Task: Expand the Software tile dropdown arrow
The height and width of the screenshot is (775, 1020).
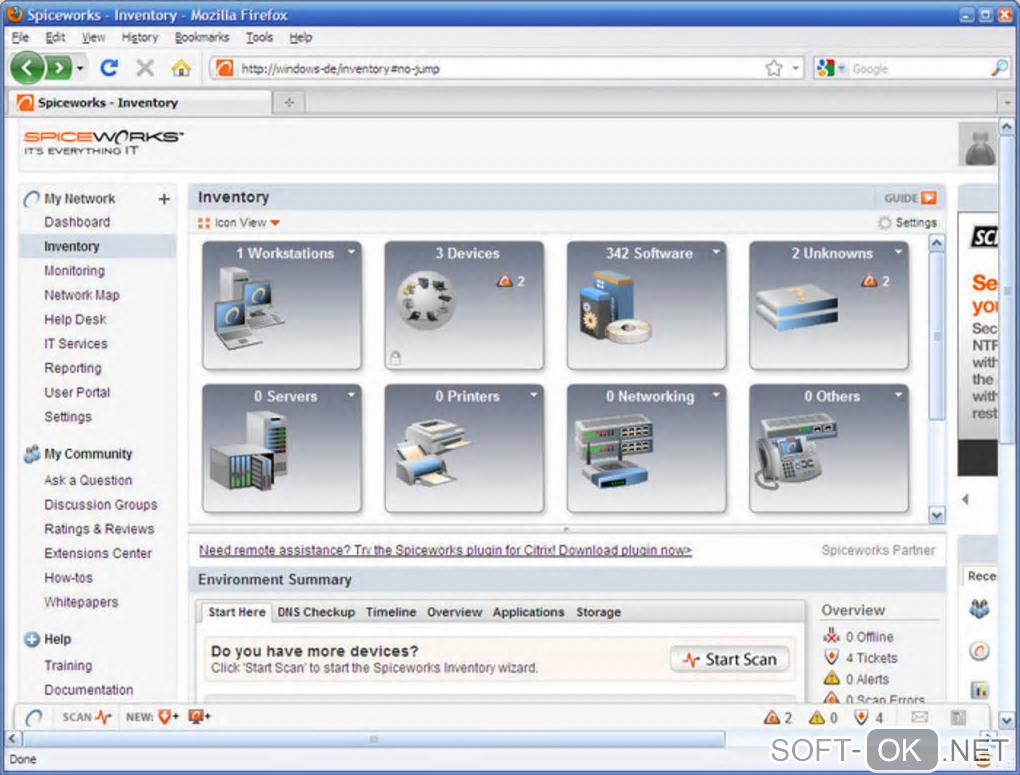Action: coord(716,252)
